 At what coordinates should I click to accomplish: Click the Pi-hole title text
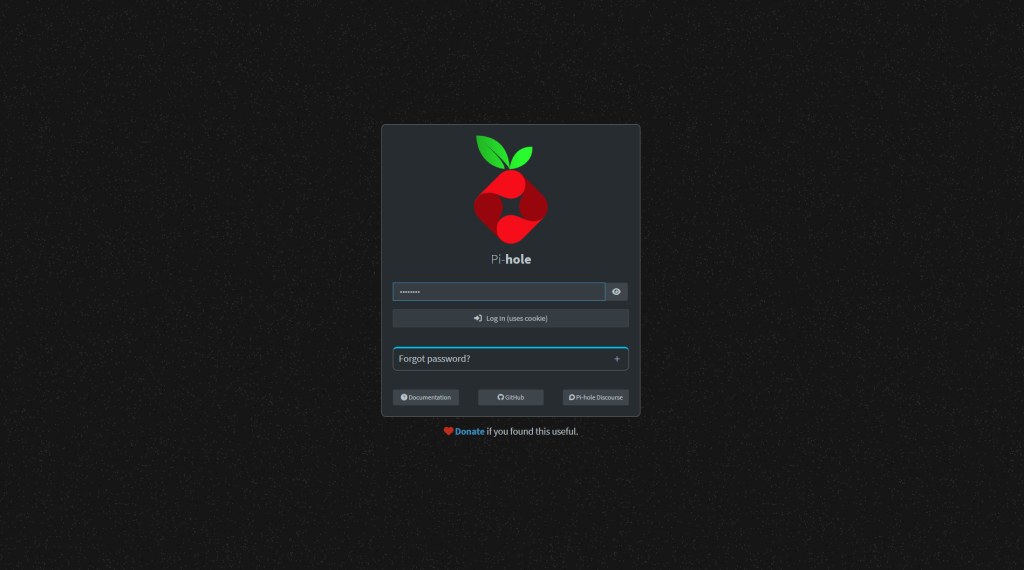coord(511,259)
